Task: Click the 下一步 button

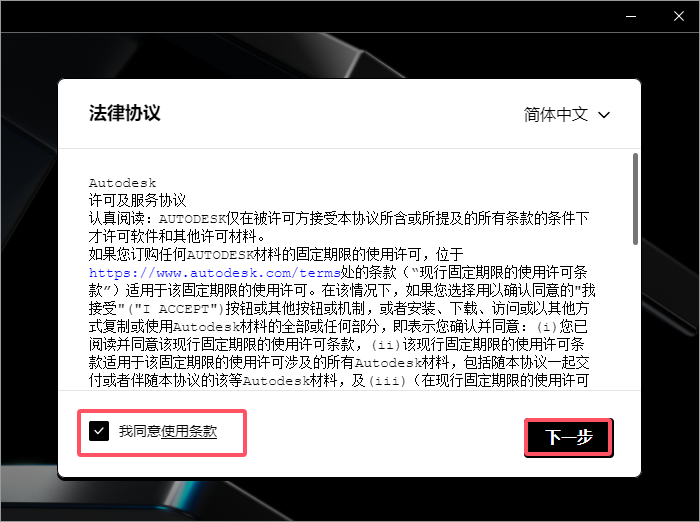Action: (568, 437)
